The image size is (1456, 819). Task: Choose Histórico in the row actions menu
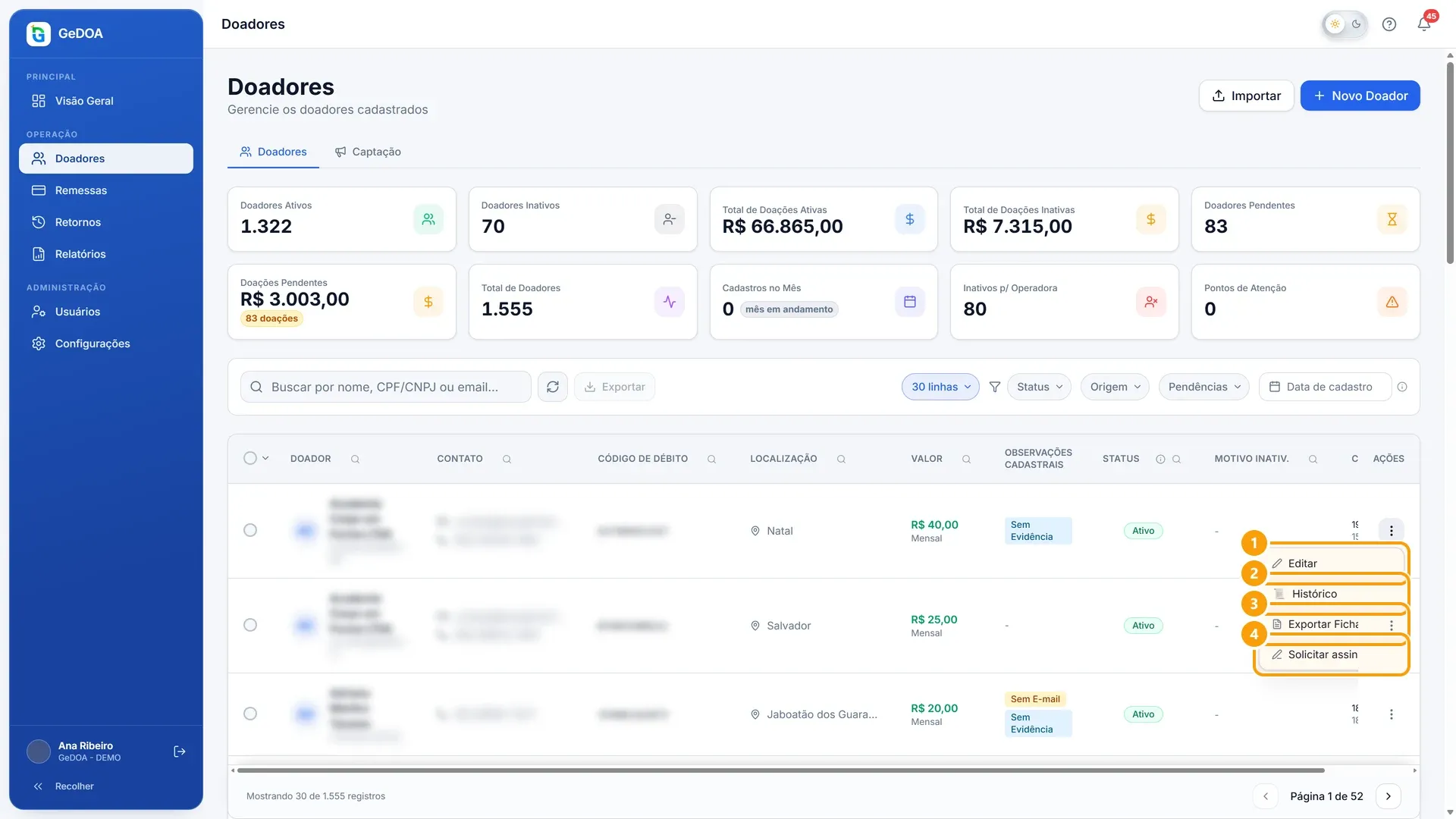(1331, 594)
